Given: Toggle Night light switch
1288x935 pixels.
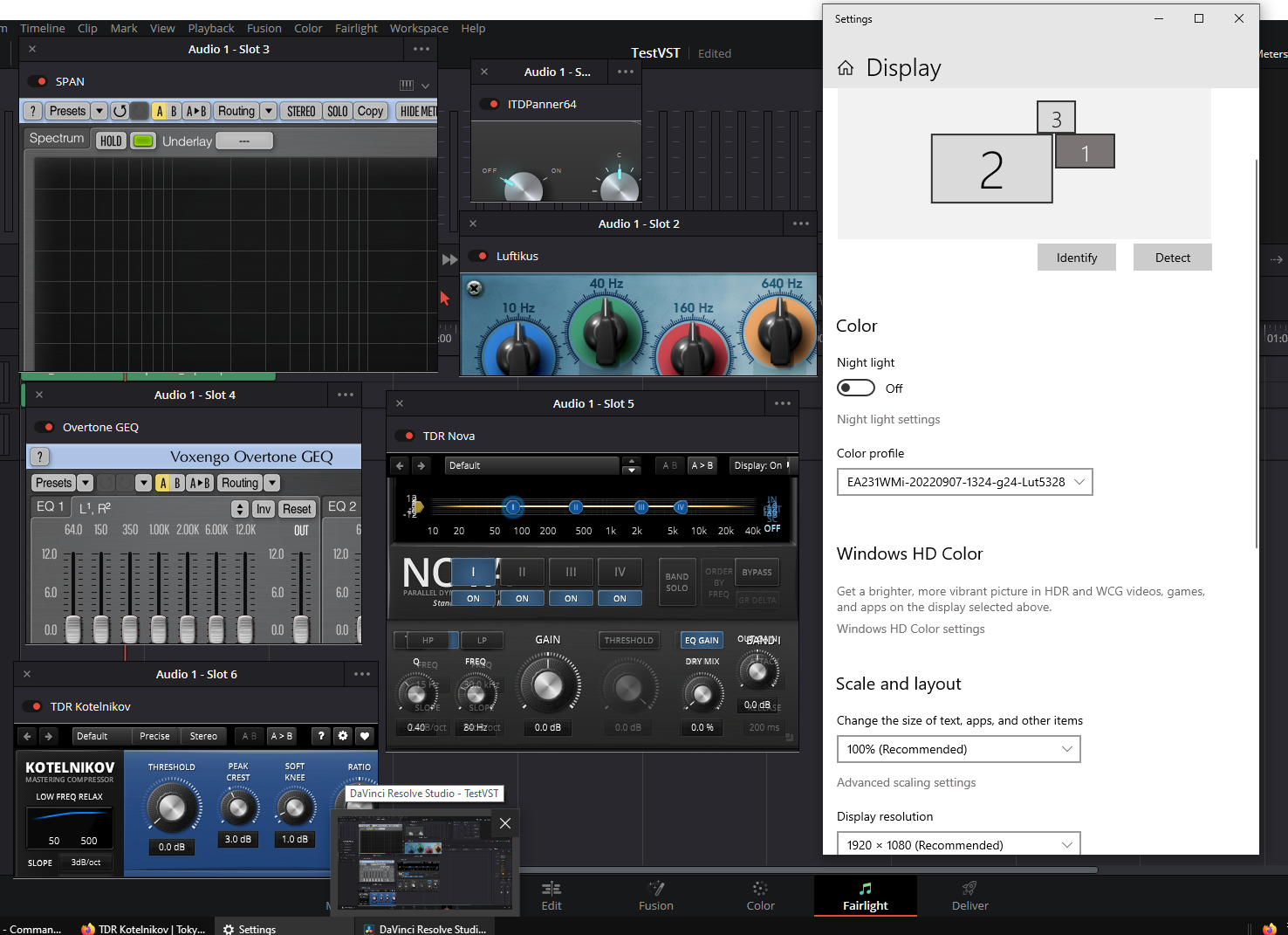Looking at the screenshot, I should click(856, 388).
